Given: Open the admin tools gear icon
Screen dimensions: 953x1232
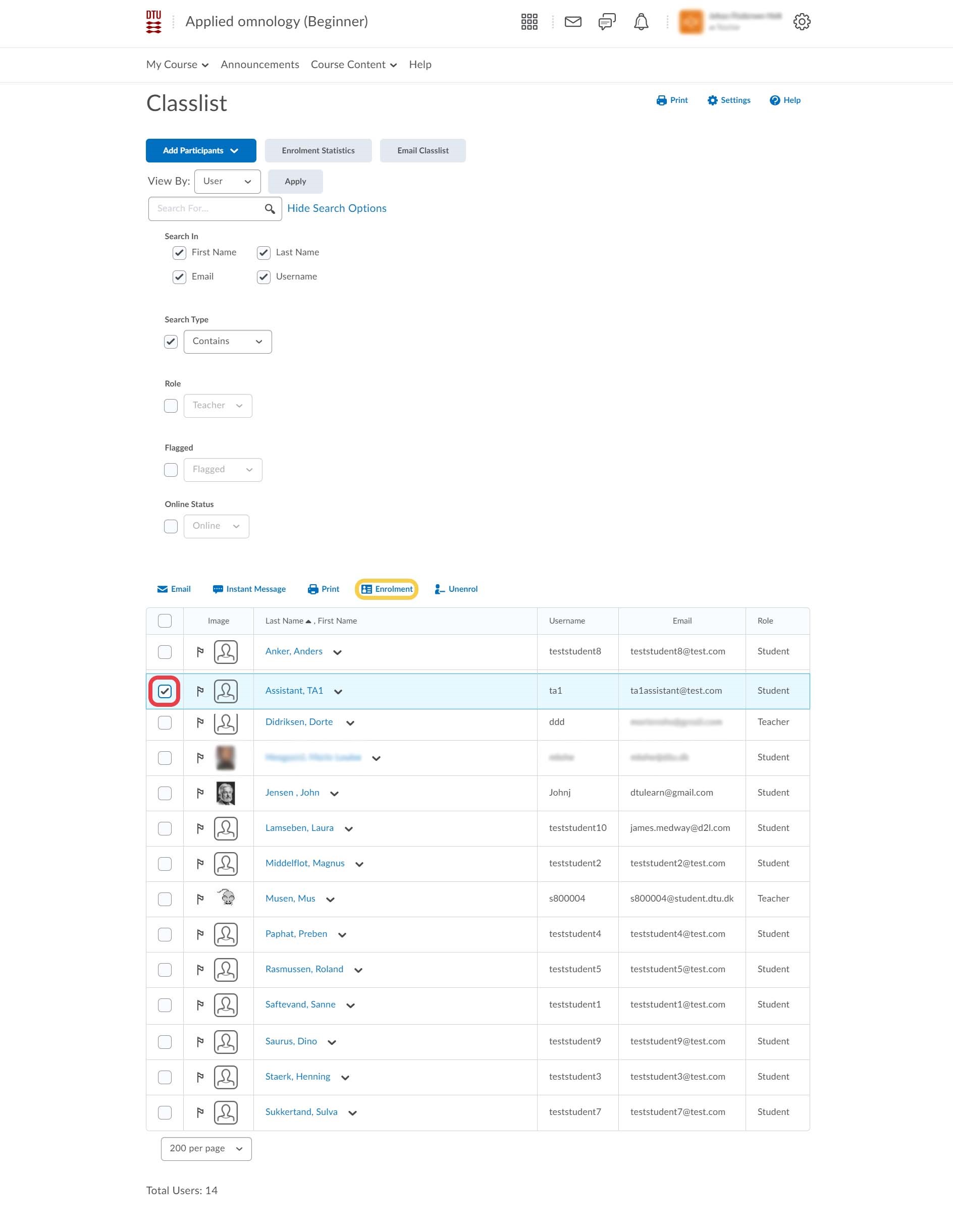Looking at the screenshot, I should click(x=801, y=22).
